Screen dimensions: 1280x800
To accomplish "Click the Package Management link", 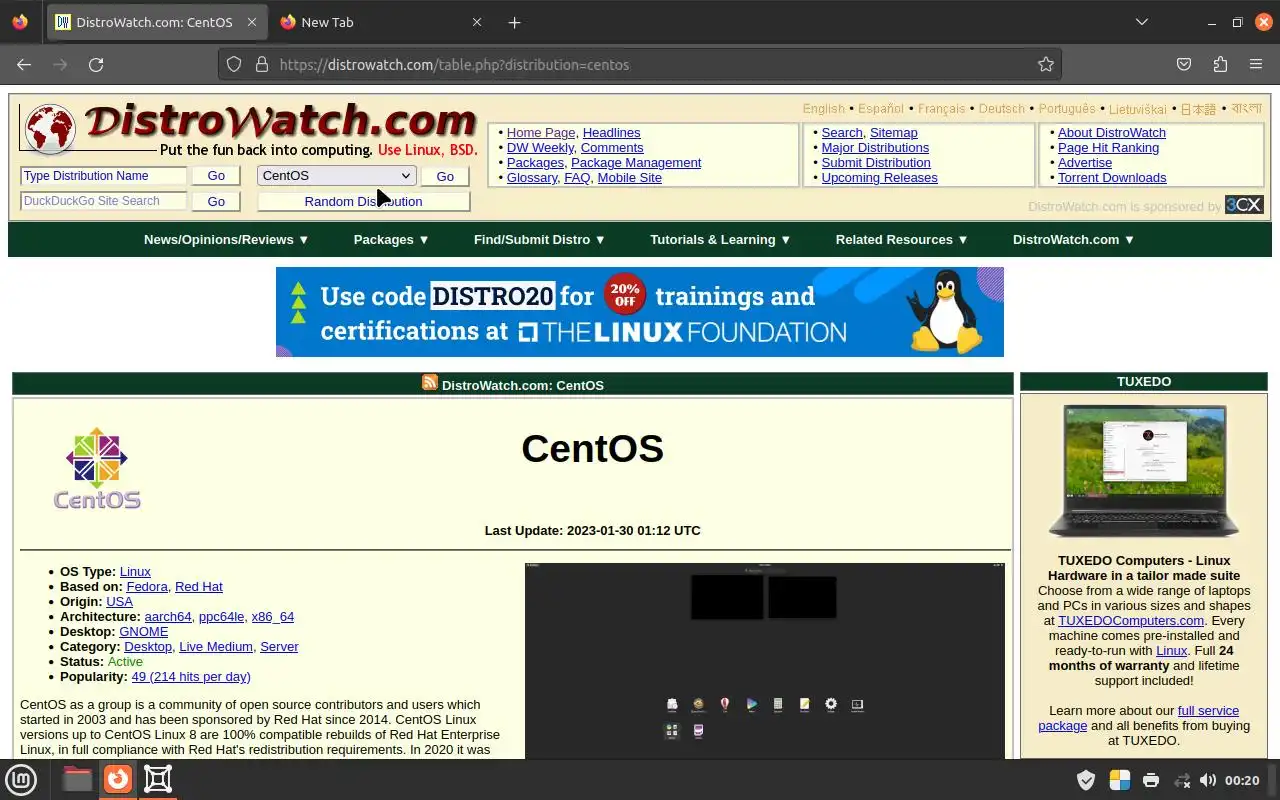I will click(636, 162).
